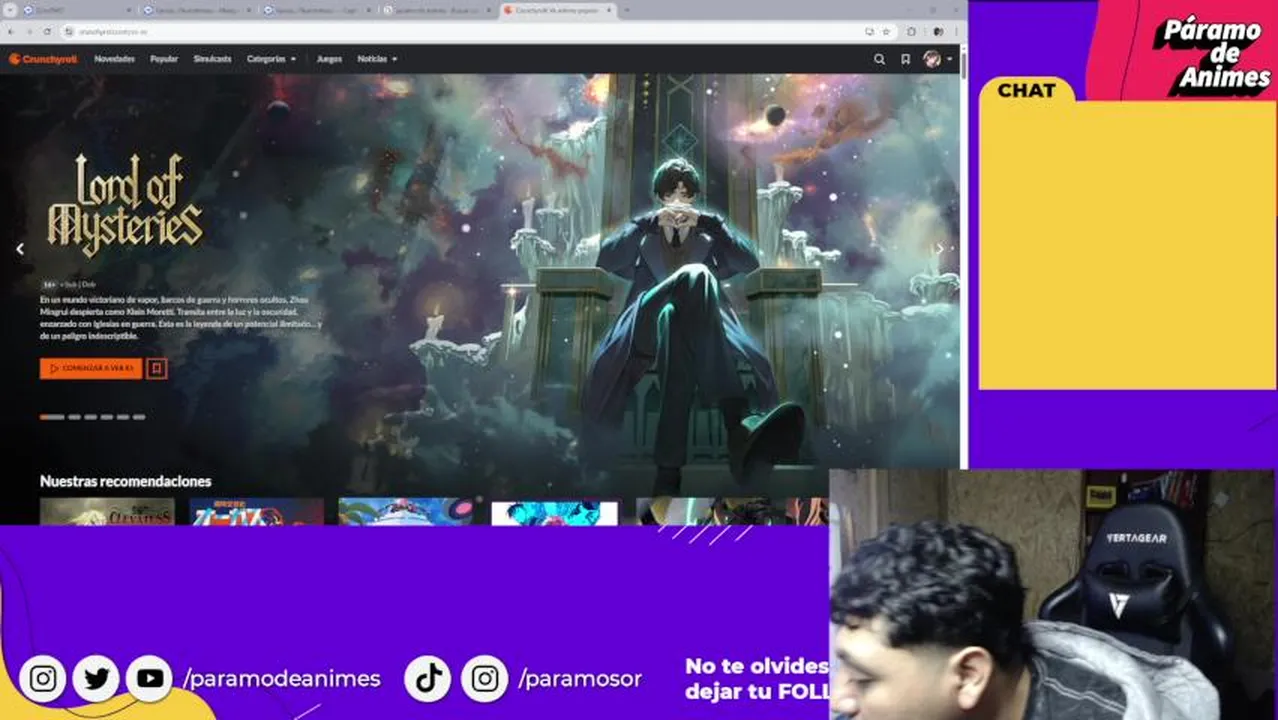Open the Novedades menu item
Viewport: 1278px width, 720px height.
coord(114,59)
